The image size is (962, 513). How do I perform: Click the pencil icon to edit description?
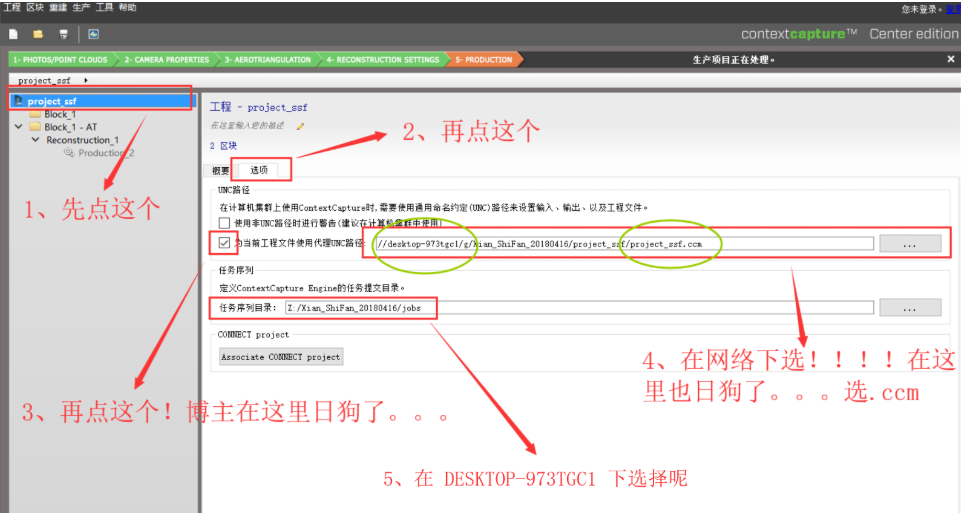pos(300,126)
